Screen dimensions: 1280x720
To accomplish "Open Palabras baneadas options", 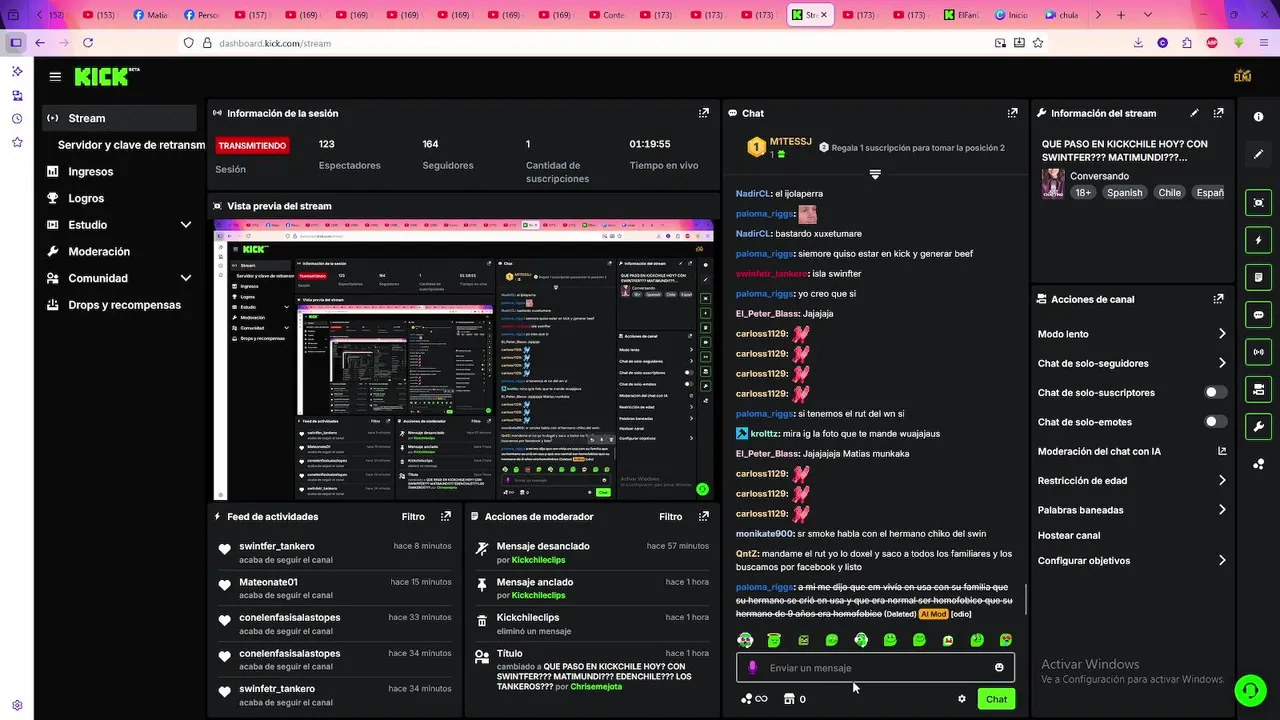I will pyautogui.click(x=1132, y=510).
